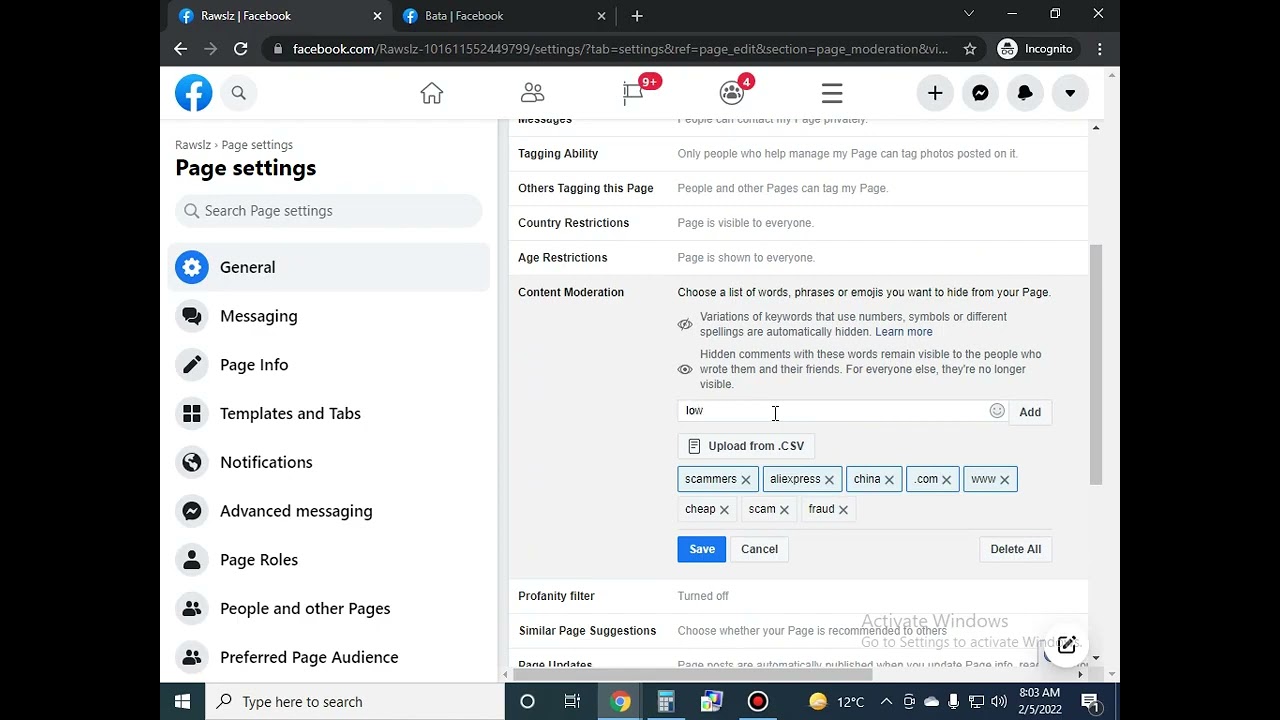The image size is (1280, 720).
Task: Click the Create plus button
Action: (935, 93)
